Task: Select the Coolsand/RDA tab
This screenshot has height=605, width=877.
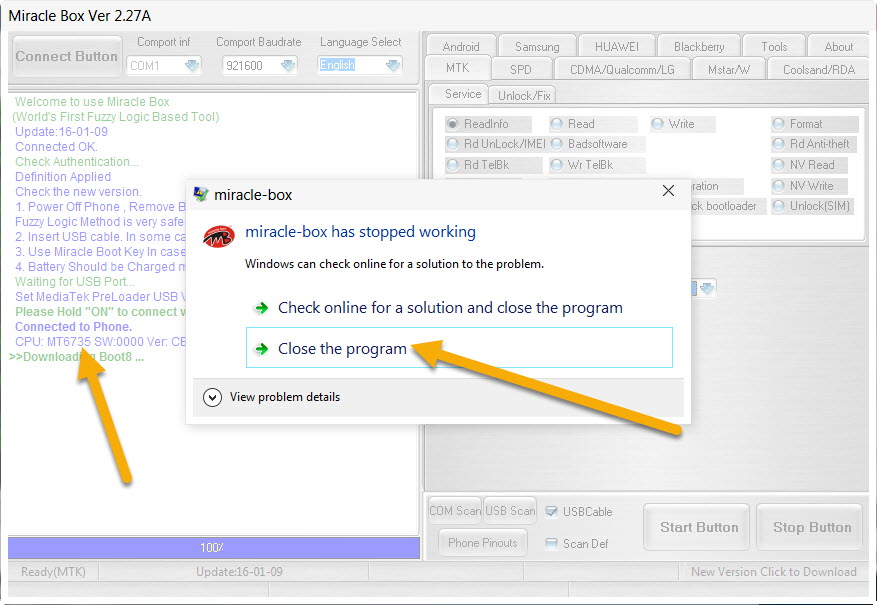Action: click(819, 69)
